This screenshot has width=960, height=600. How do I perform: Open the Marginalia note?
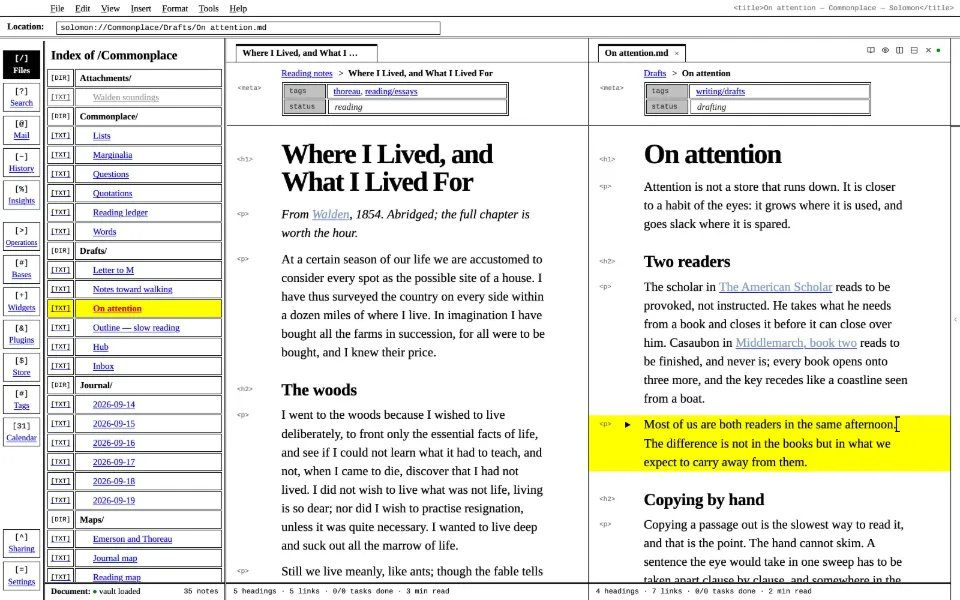tap(113, 155)
